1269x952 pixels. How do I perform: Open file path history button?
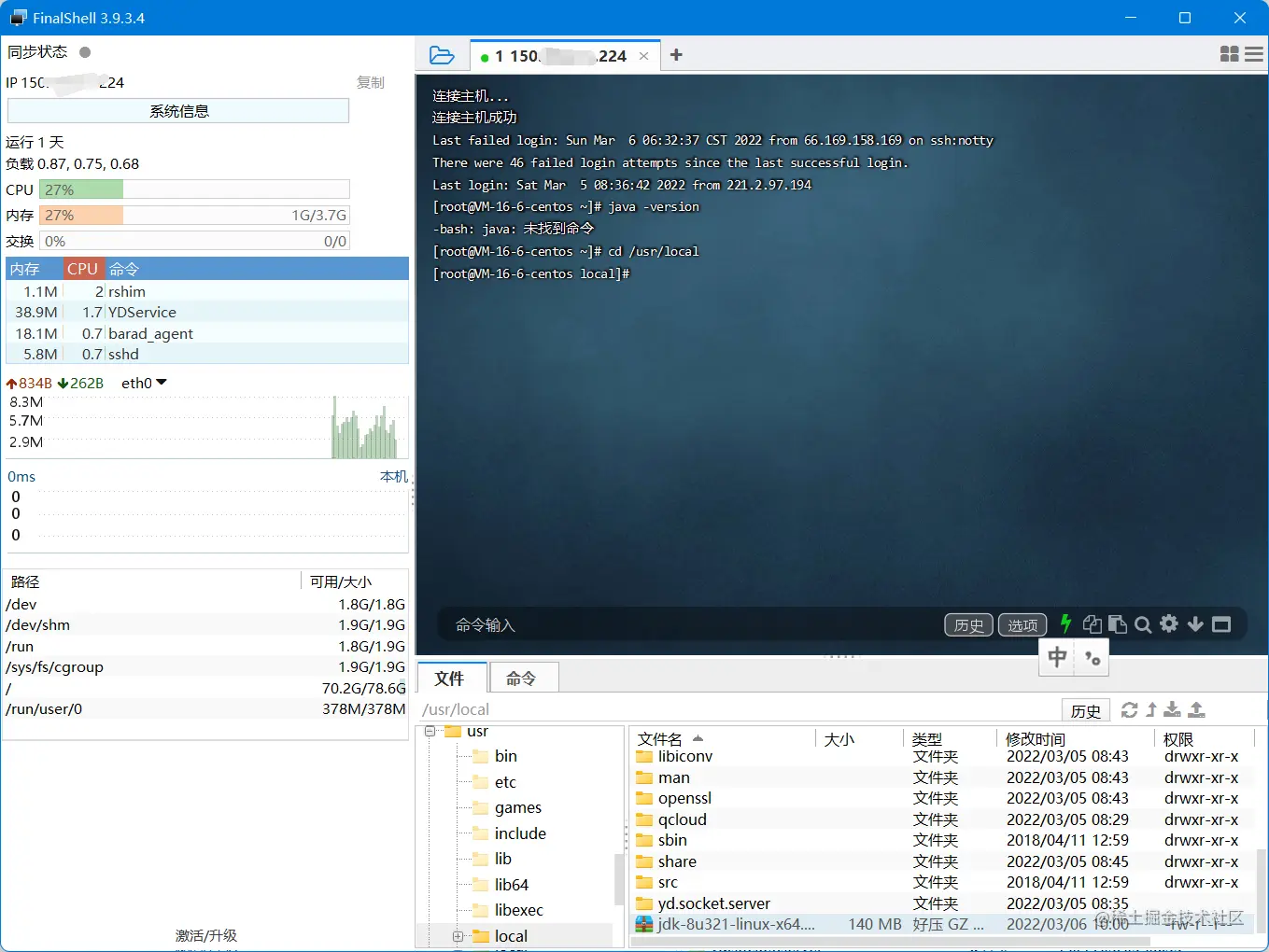[x=1085, y=710]
